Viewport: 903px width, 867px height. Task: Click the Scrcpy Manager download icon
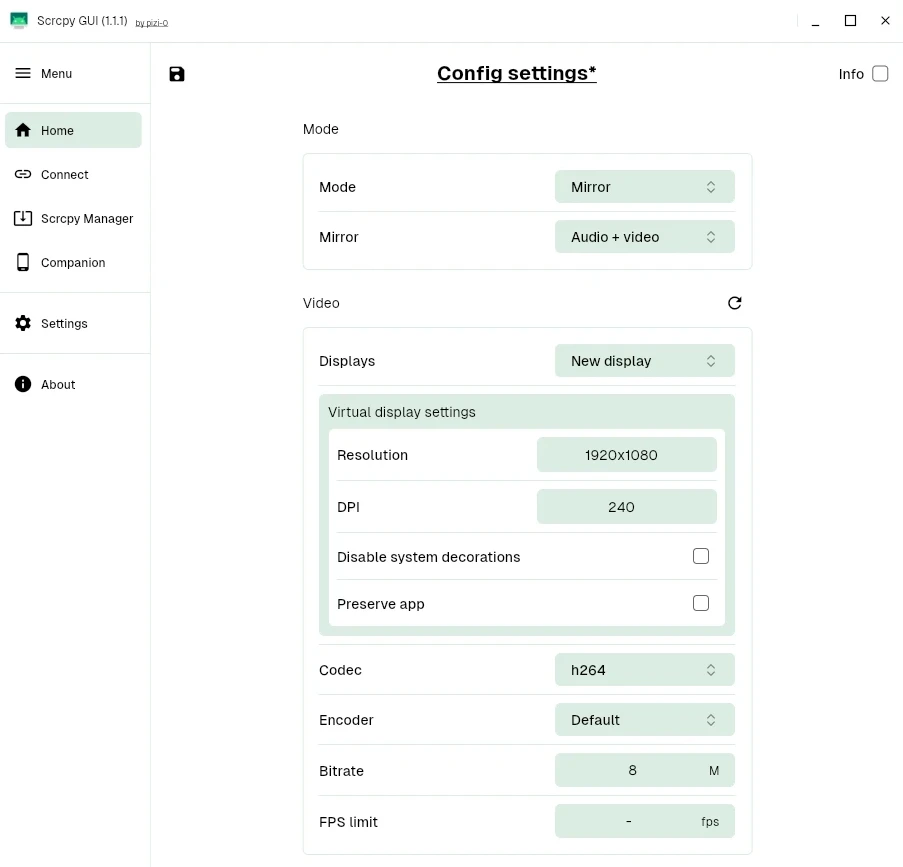click(x=23, y=218)
